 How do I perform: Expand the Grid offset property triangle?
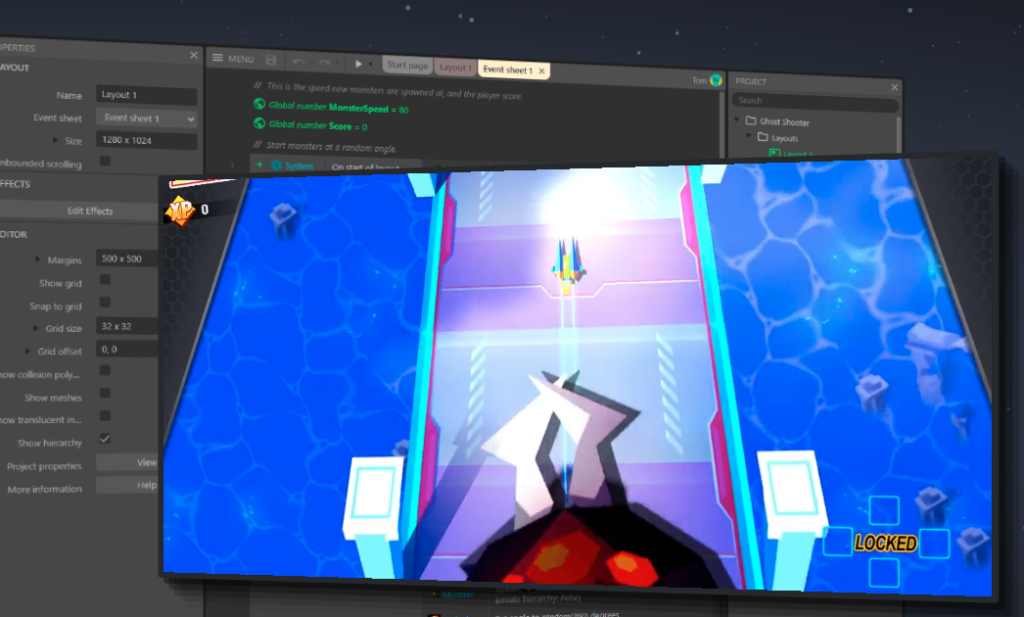pos(27,351)
